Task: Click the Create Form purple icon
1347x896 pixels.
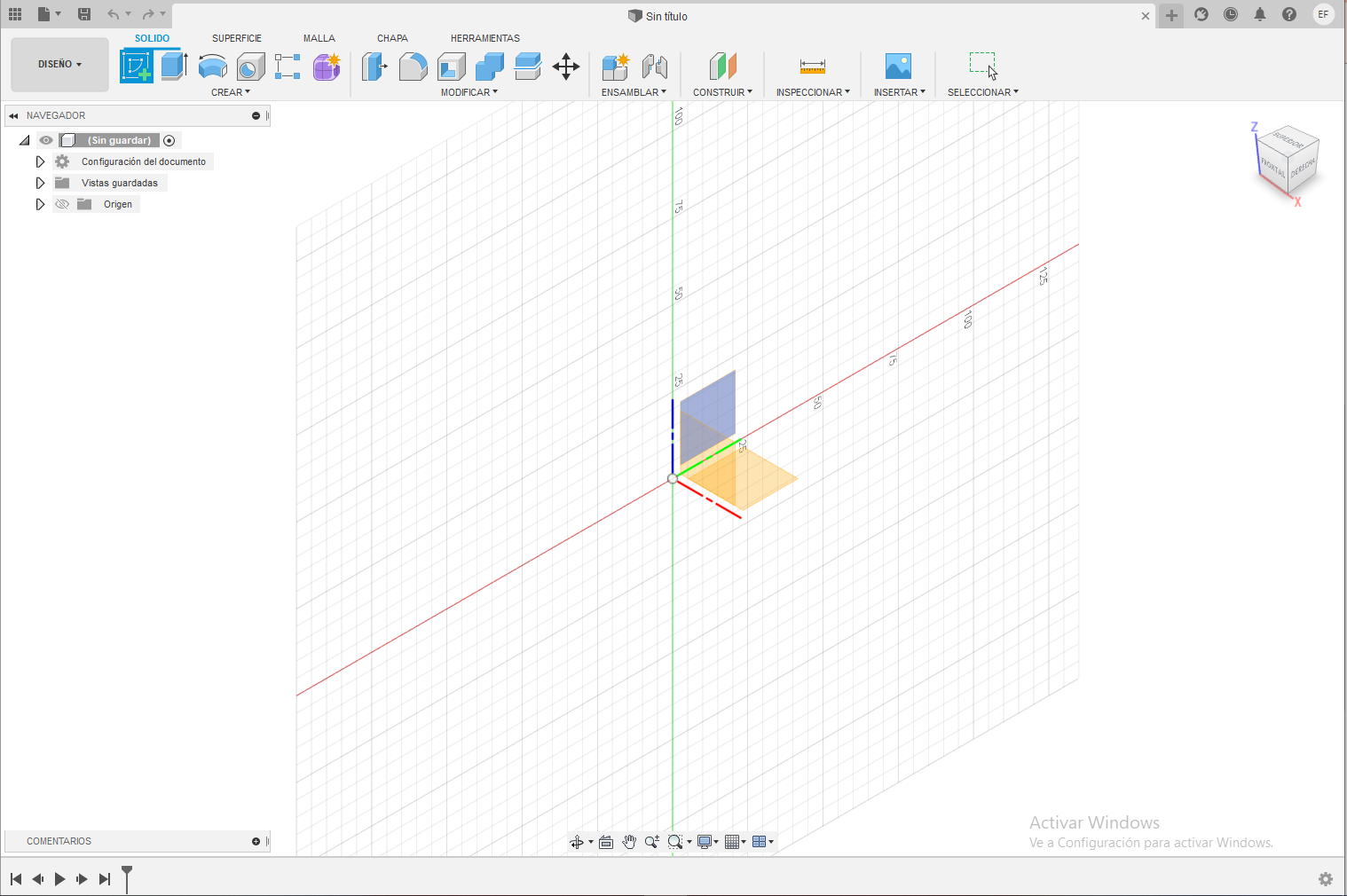Action: pos(327,67)
